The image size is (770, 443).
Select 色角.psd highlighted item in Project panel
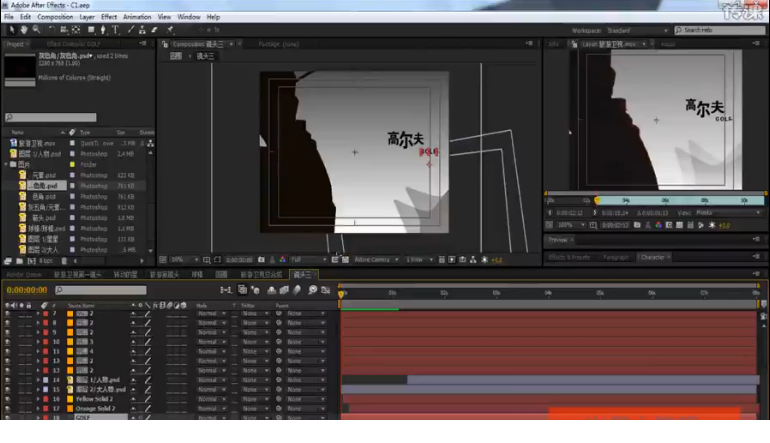click(x=45, y=186)
